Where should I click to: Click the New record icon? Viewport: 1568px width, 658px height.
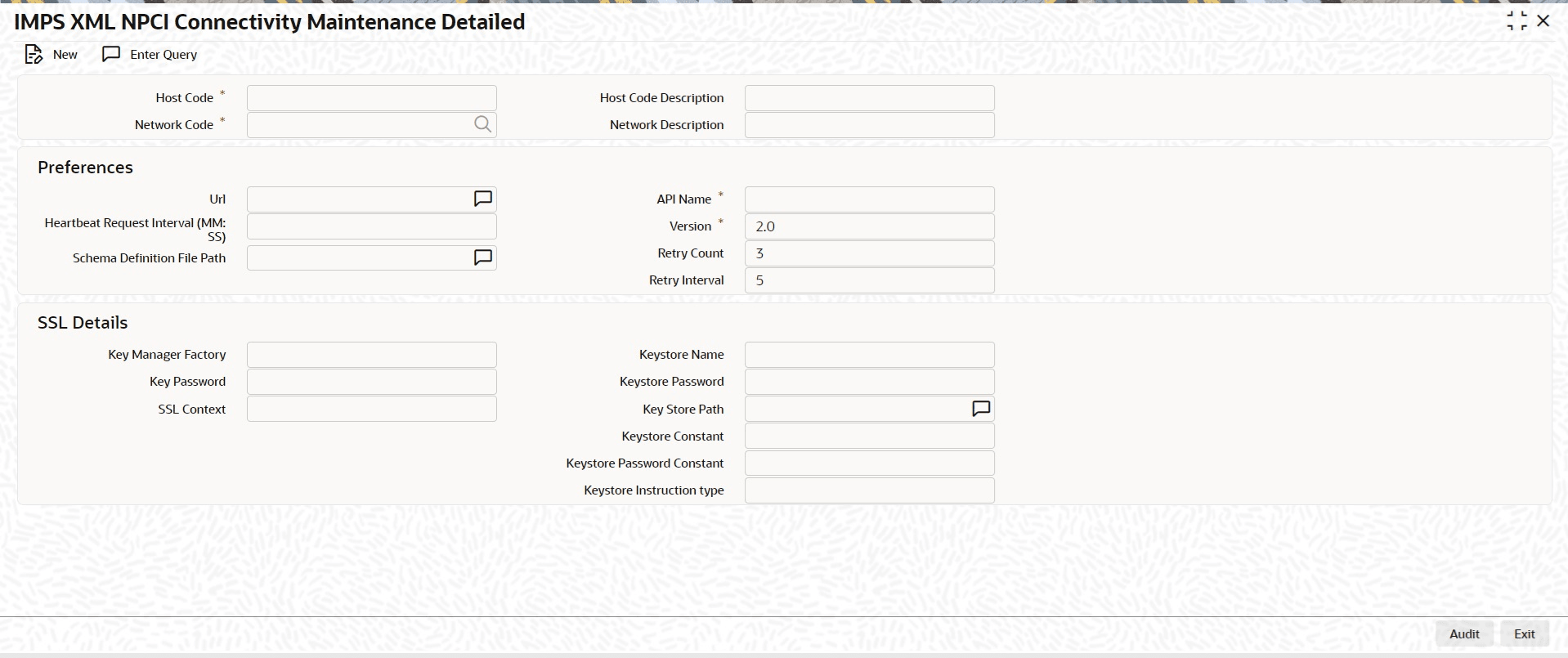point(34,55)
